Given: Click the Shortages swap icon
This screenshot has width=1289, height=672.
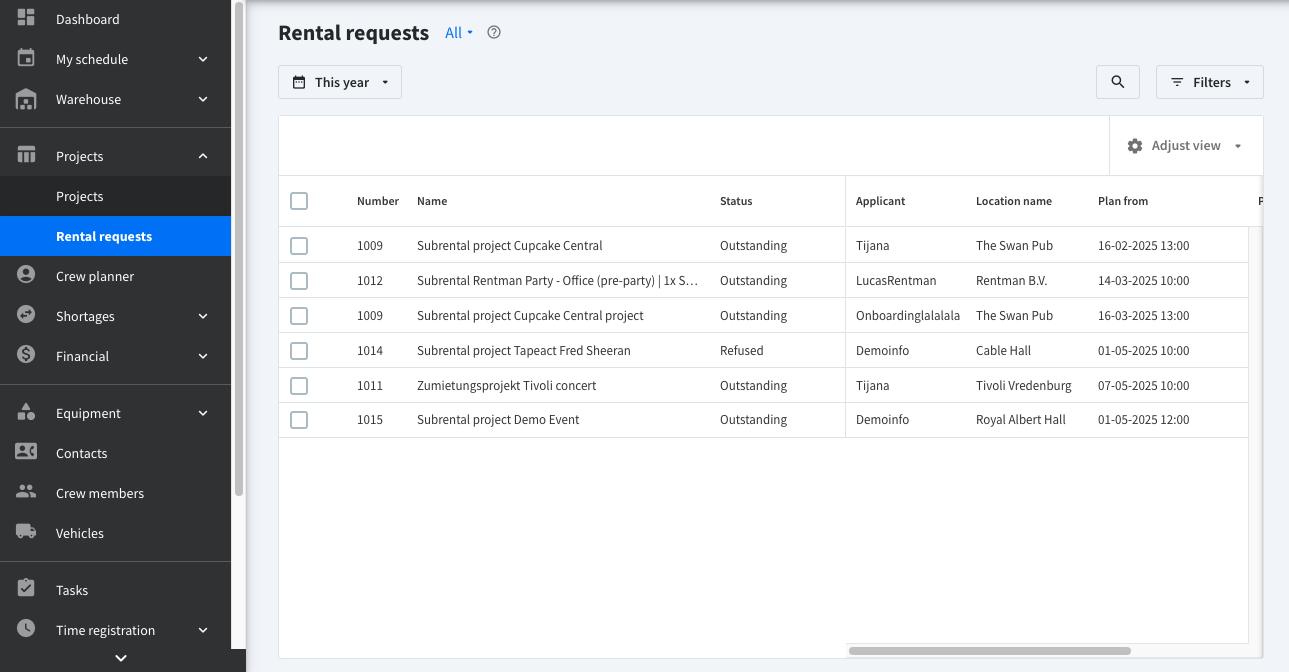Looking at the screenshot, I should click(26, 315).
